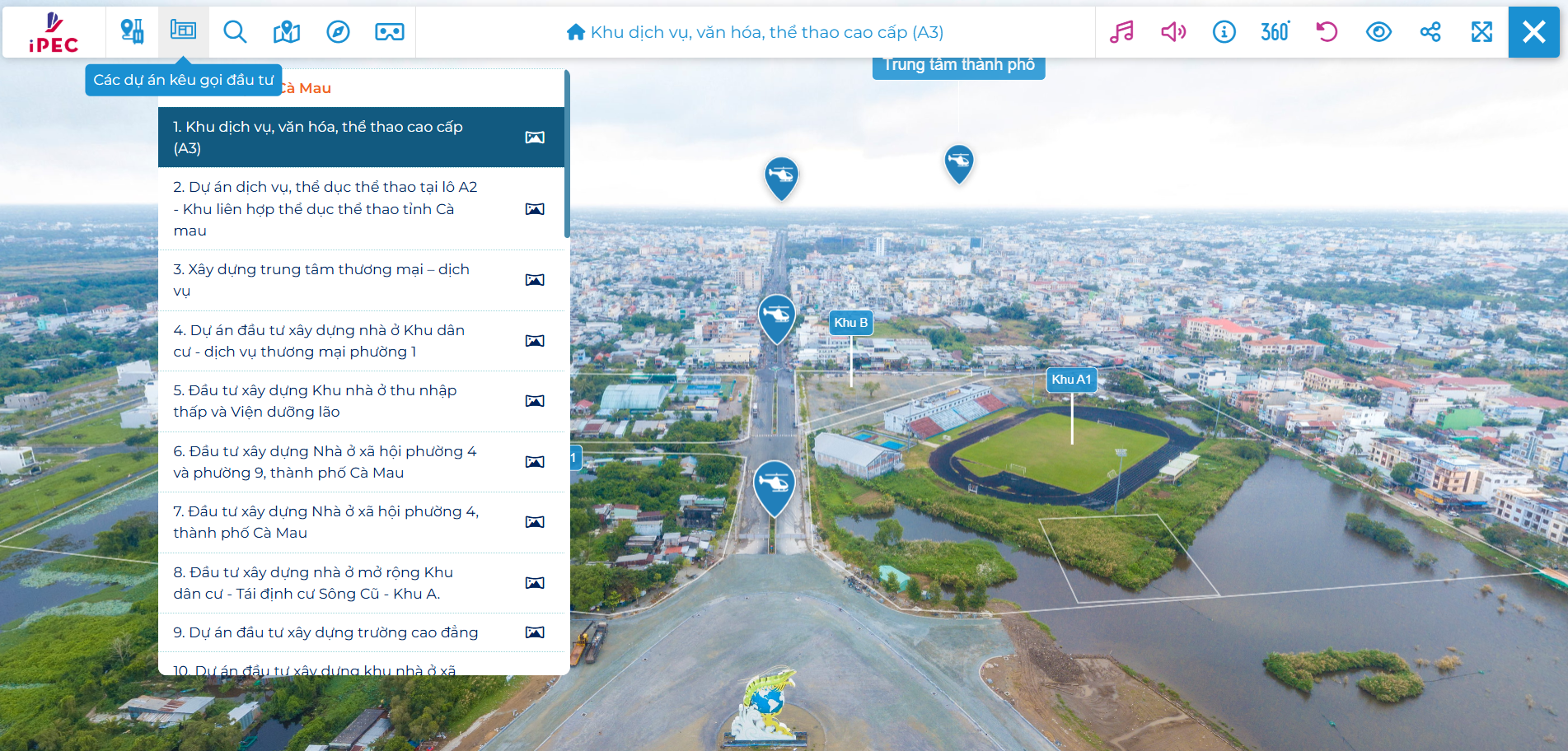Enable VR headset view mode
The height and width of the screenshot is (751, 1568).
(x=389, y=32)
